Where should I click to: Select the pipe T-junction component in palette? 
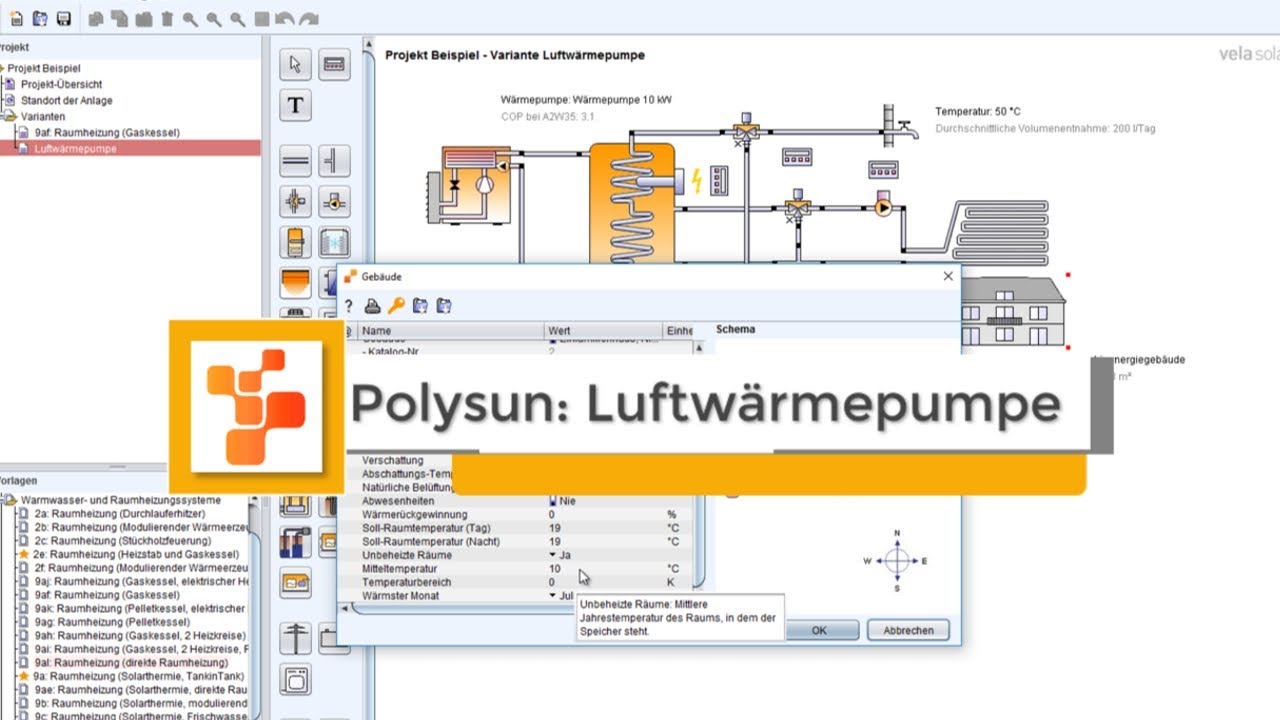click(x=334, y=160)
